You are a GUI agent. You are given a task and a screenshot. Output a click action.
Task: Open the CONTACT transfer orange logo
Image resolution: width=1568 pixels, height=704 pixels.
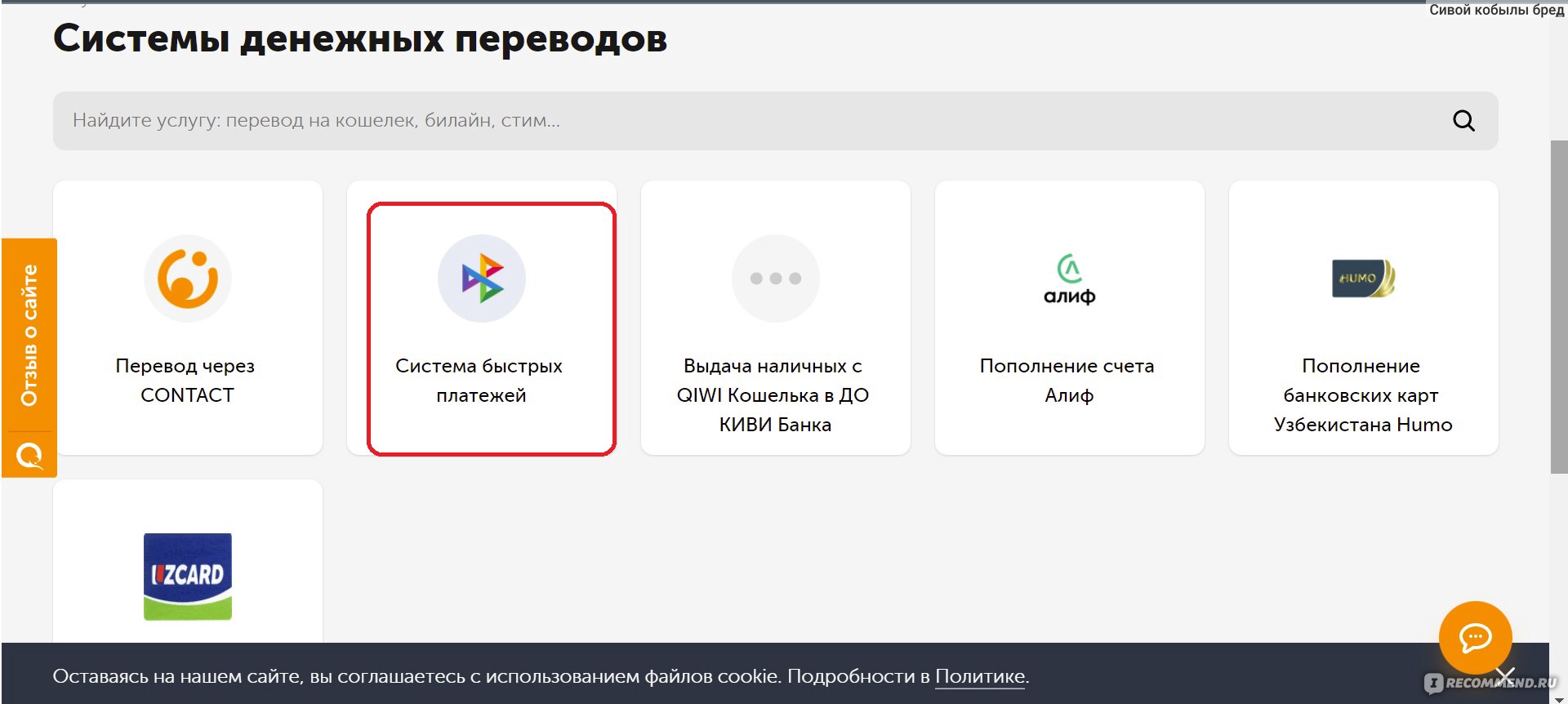188,278
